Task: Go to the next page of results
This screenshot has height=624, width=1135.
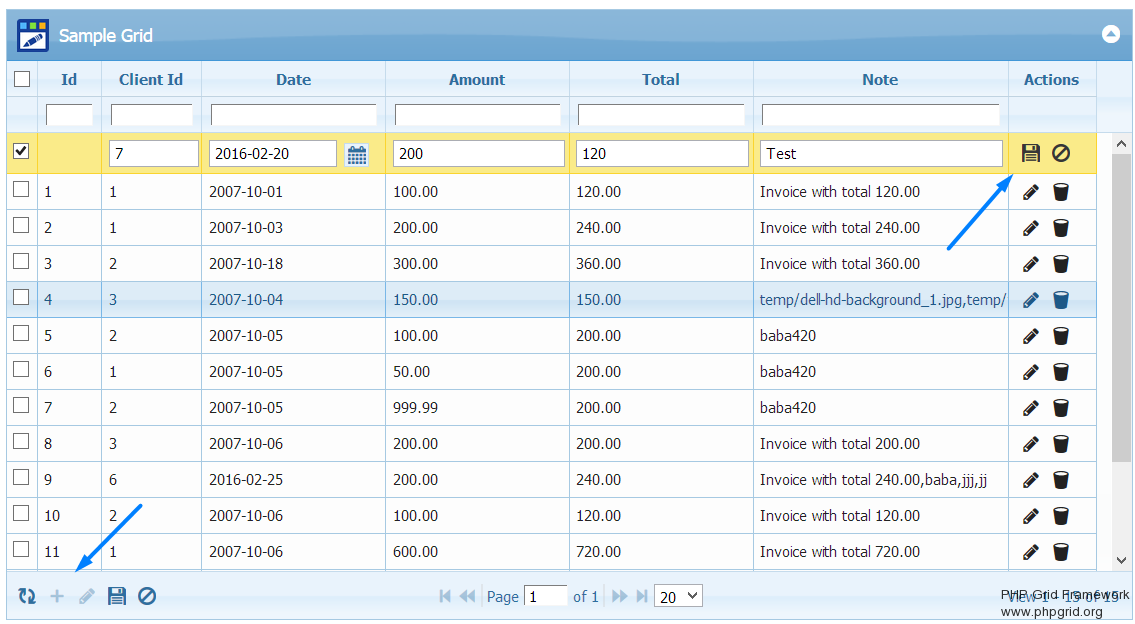Action: pyautogui.click(x=620, y=596)
